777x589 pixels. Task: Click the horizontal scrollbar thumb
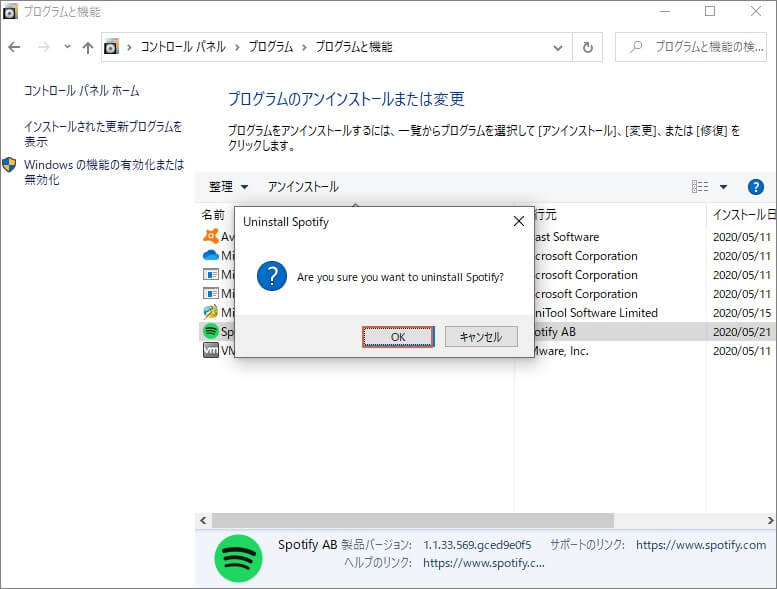[413, 520]
